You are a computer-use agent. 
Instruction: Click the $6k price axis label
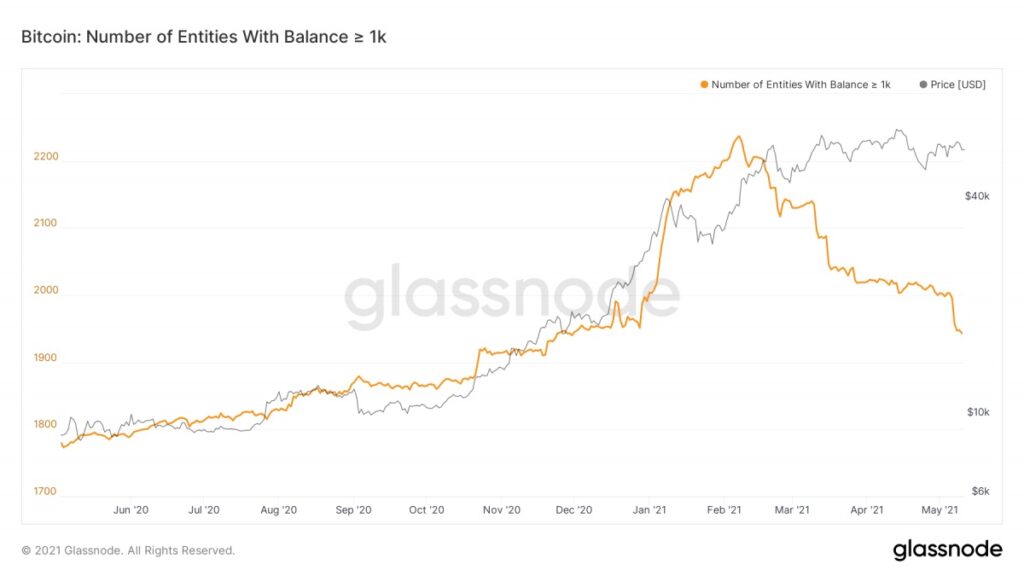980,492
